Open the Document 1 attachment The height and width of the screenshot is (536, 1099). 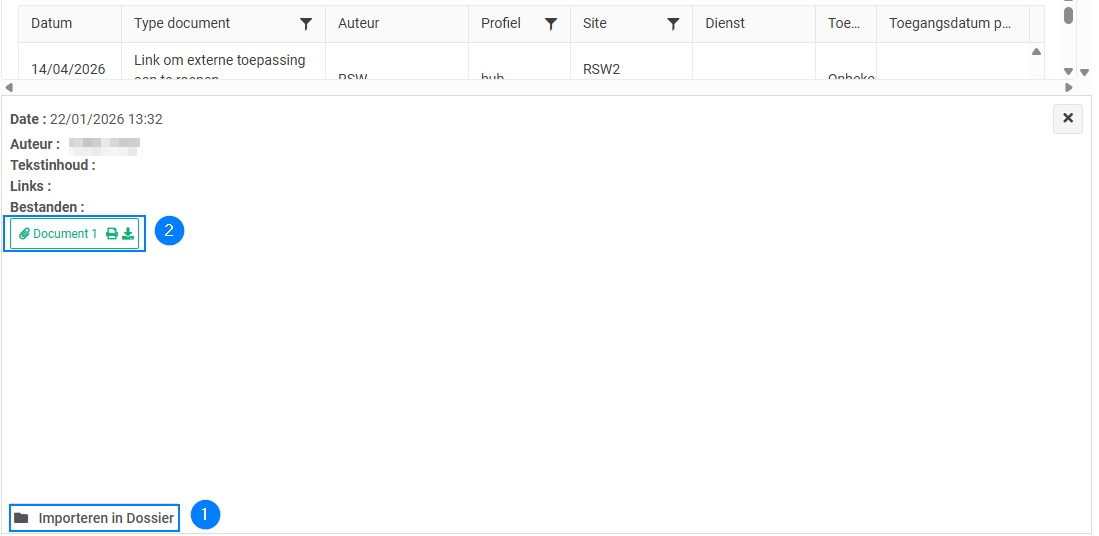pos(65,234)
